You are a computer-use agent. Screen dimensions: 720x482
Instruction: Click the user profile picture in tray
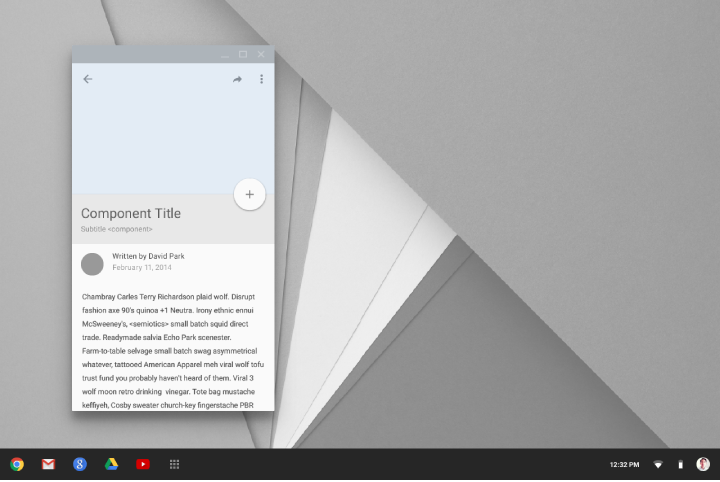point(703,464)
